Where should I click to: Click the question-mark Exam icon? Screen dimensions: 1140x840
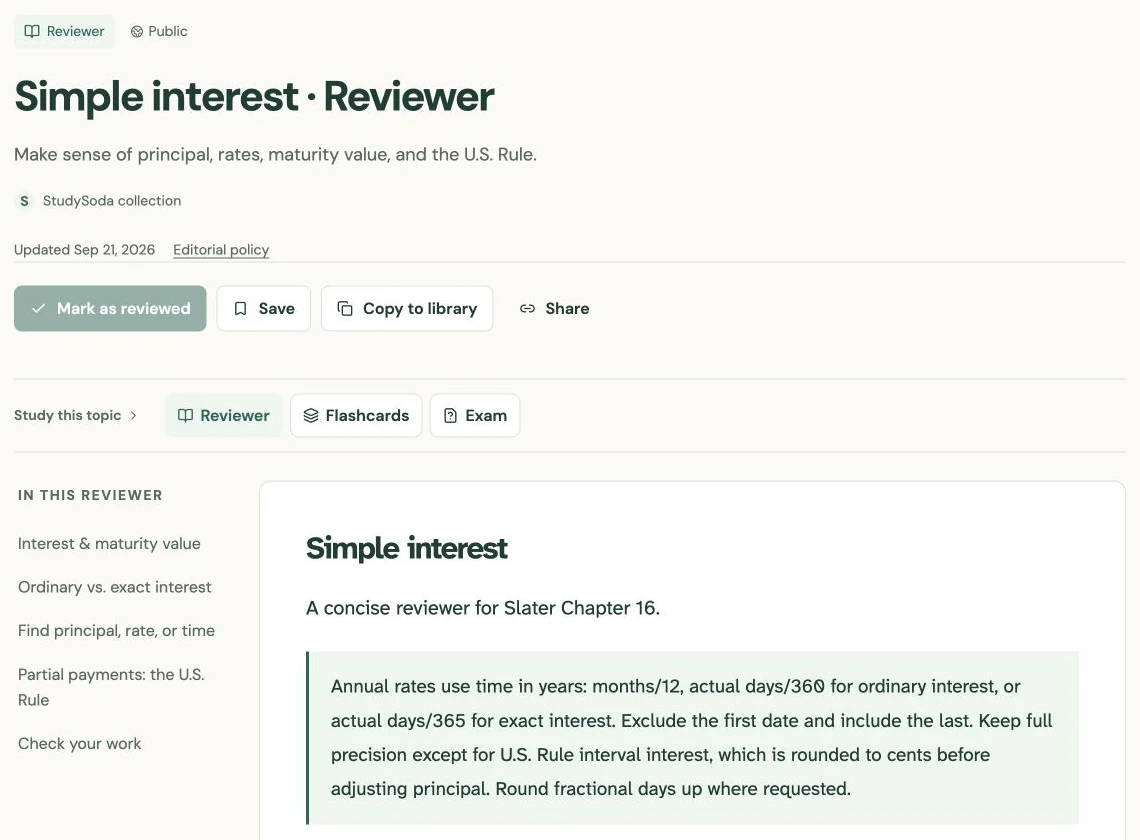pos(450,415)
